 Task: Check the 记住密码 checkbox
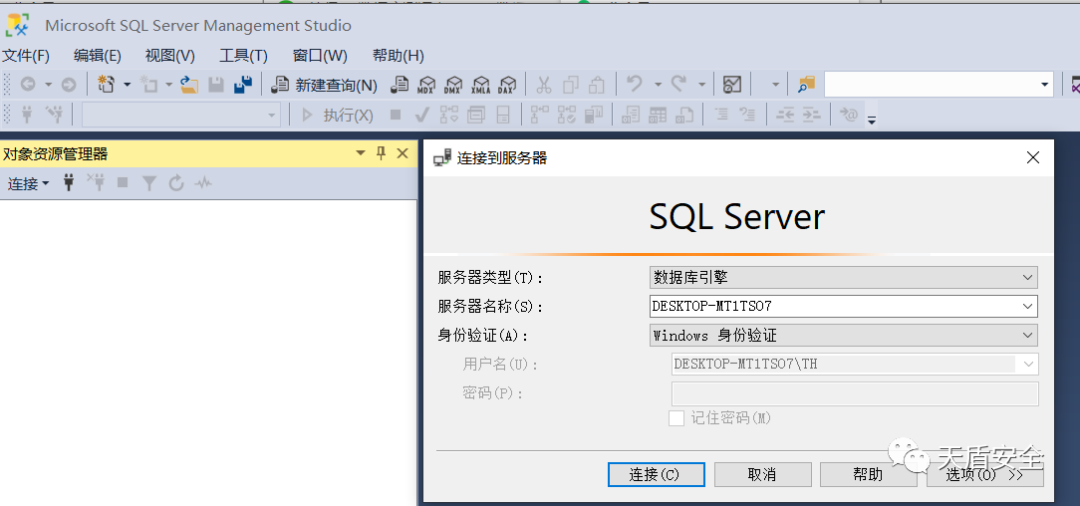pyautogui.click(x=677, y=418)
